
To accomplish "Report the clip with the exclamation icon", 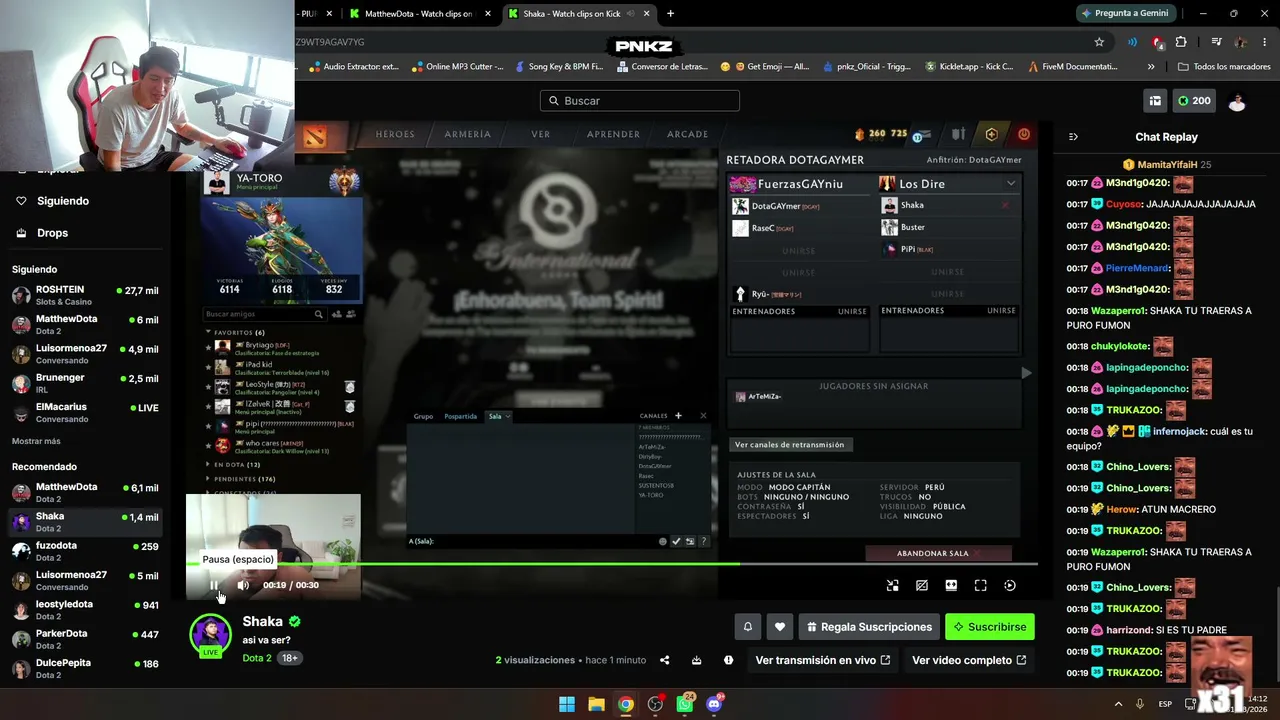I will coord(728,660).
